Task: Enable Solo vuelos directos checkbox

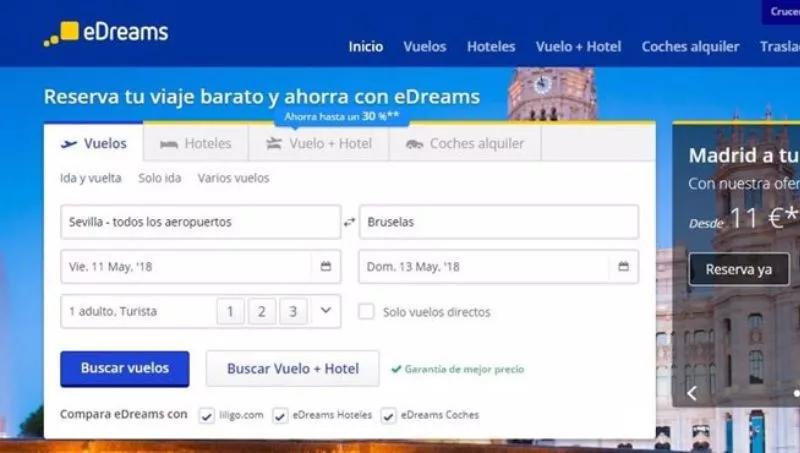Action: (x=367, y=312)
